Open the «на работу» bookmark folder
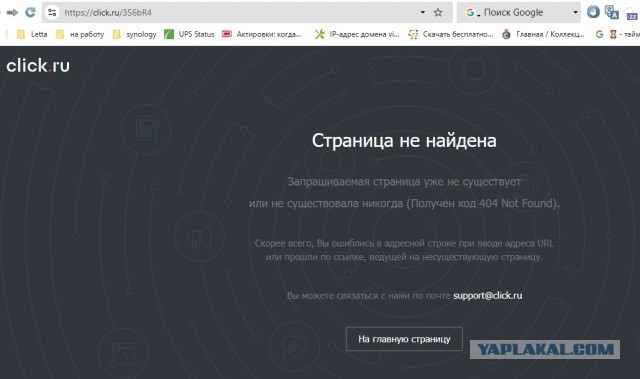This screenshot has height=379, width=640. pos(80,34)
